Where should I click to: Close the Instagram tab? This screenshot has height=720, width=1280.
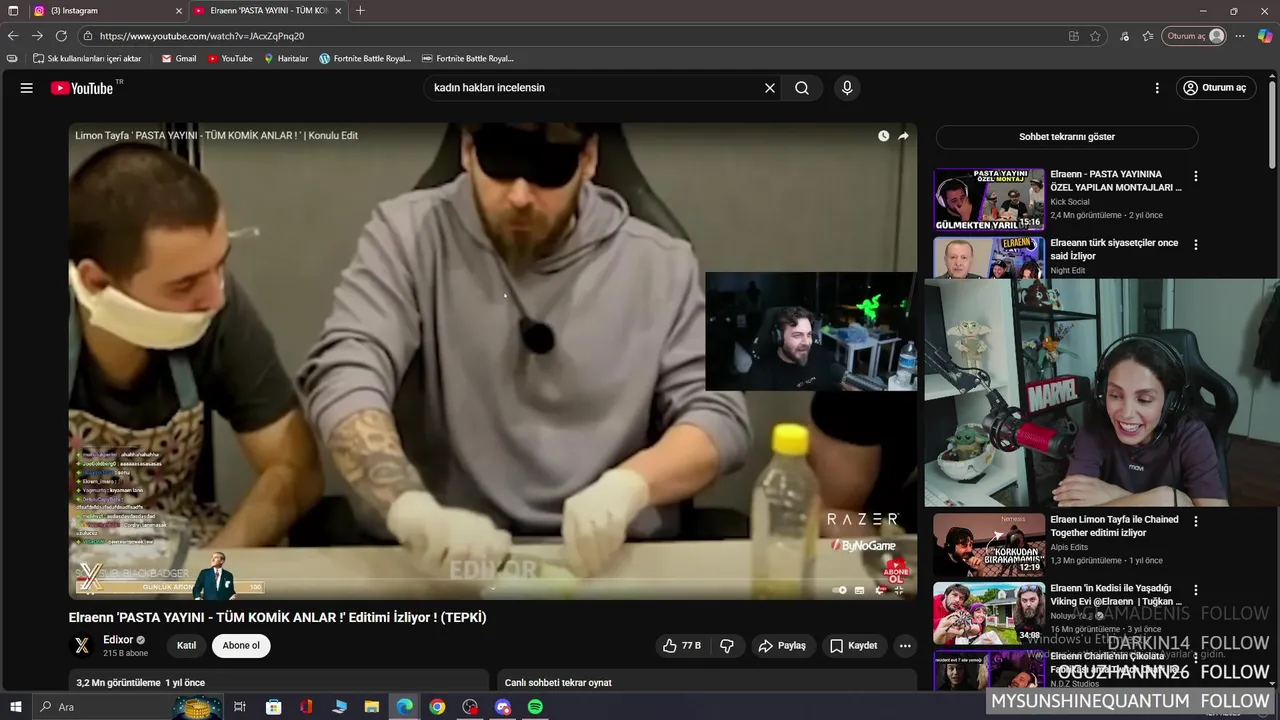pos(179,11)
